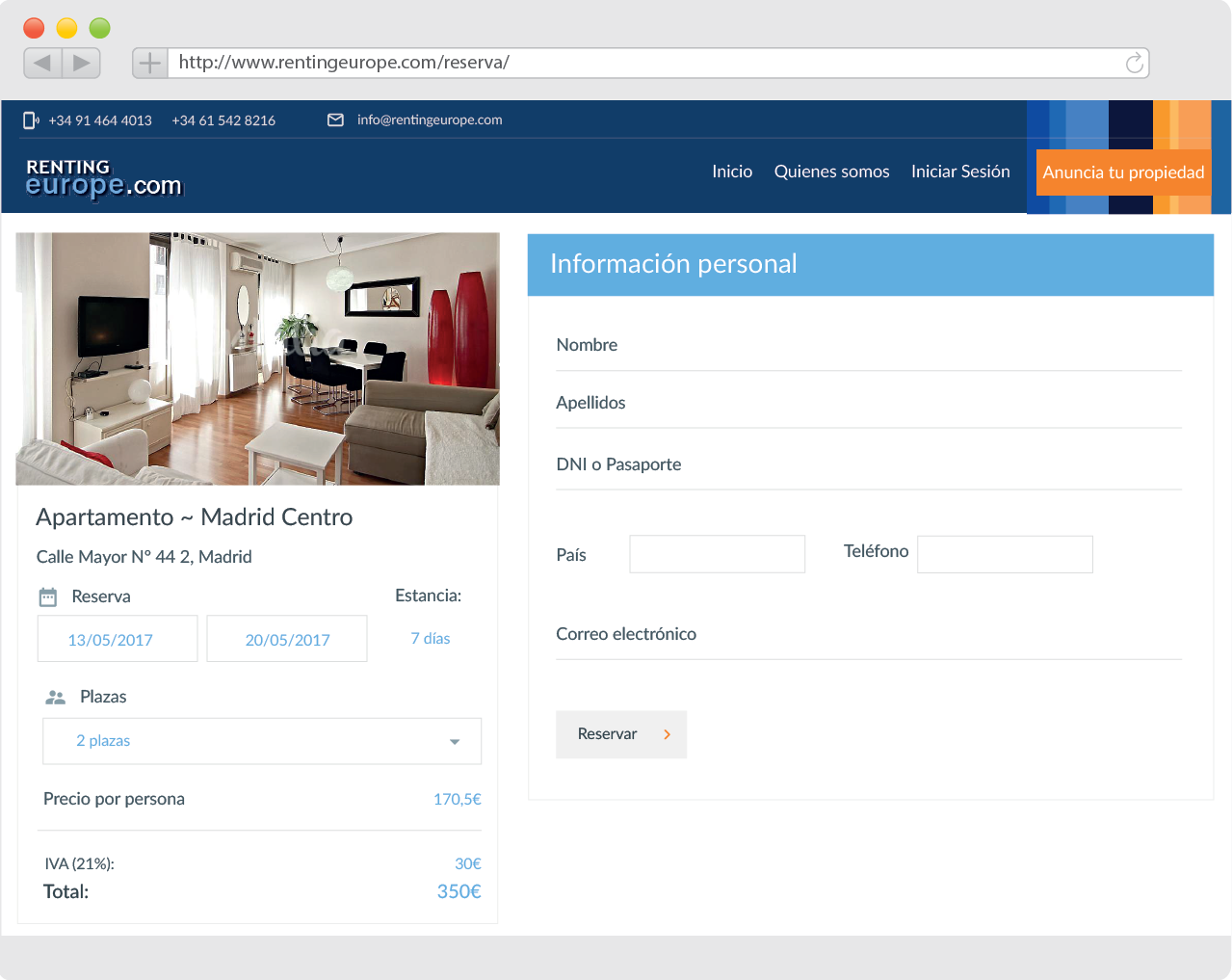
Task: Click phone number +34 91 464 4013
Action: (100, 120)
